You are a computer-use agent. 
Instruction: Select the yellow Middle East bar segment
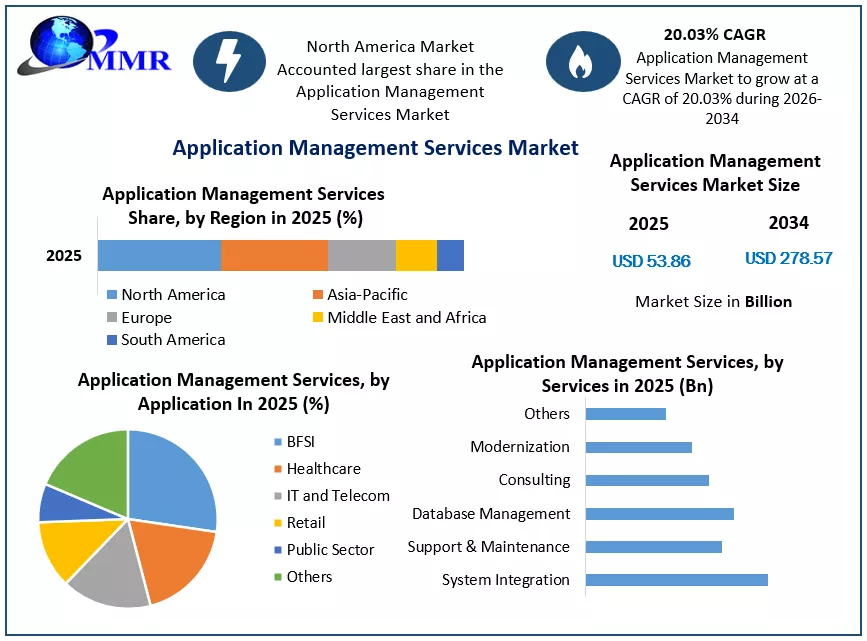pyautogui.click(x=416, y=256)
